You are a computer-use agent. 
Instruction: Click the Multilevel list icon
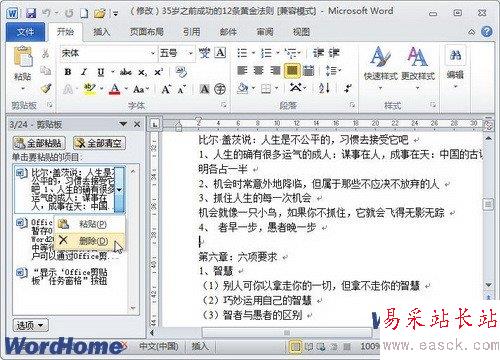[x=291, y=53]
